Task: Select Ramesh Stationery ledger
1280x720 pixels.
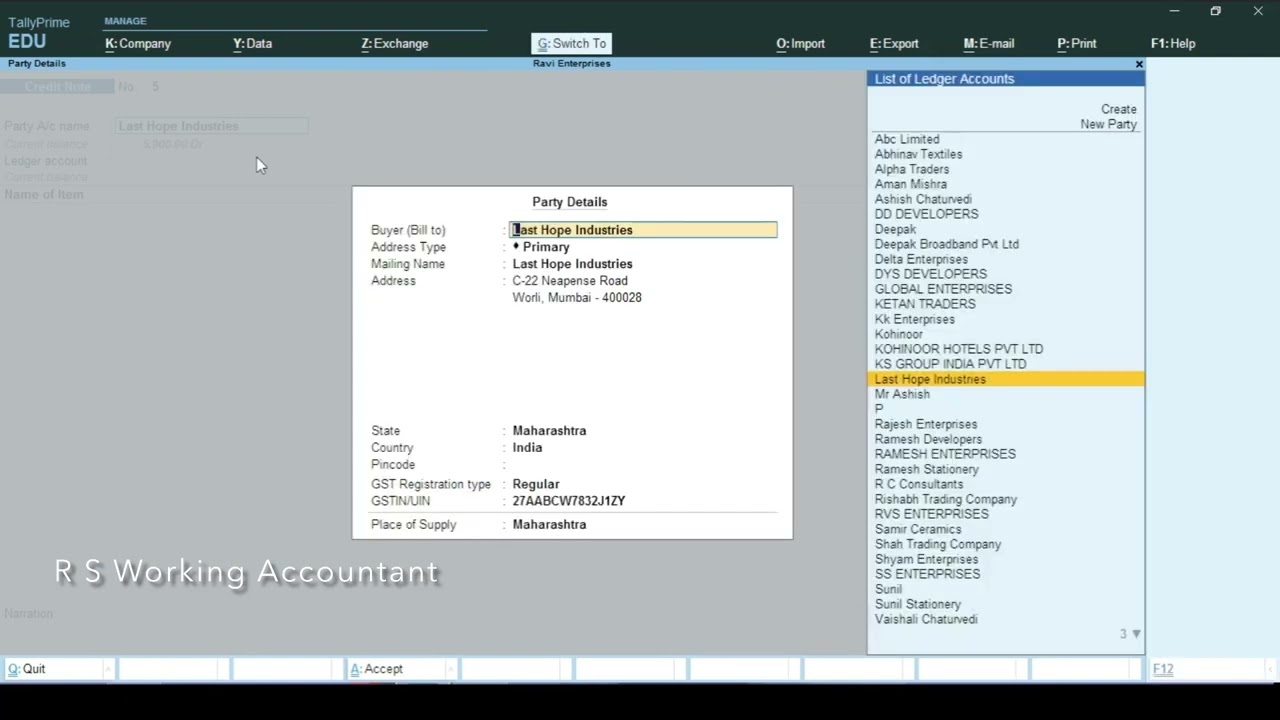Action: pyautogui.click(x=926, y=469)
